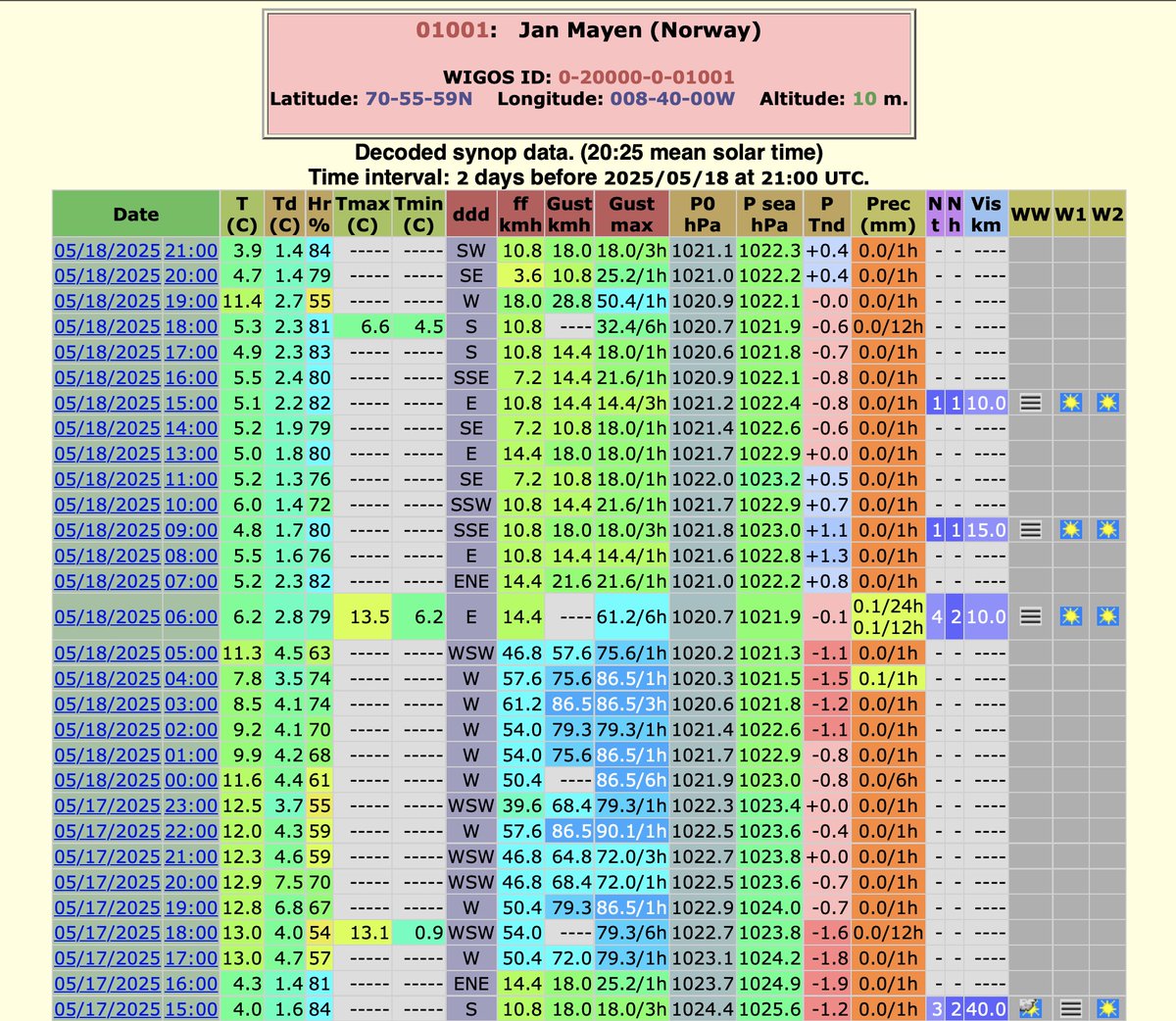
Task: Click the Tmax value 13.5 in 06:00 row
Action: coord(363,617)
